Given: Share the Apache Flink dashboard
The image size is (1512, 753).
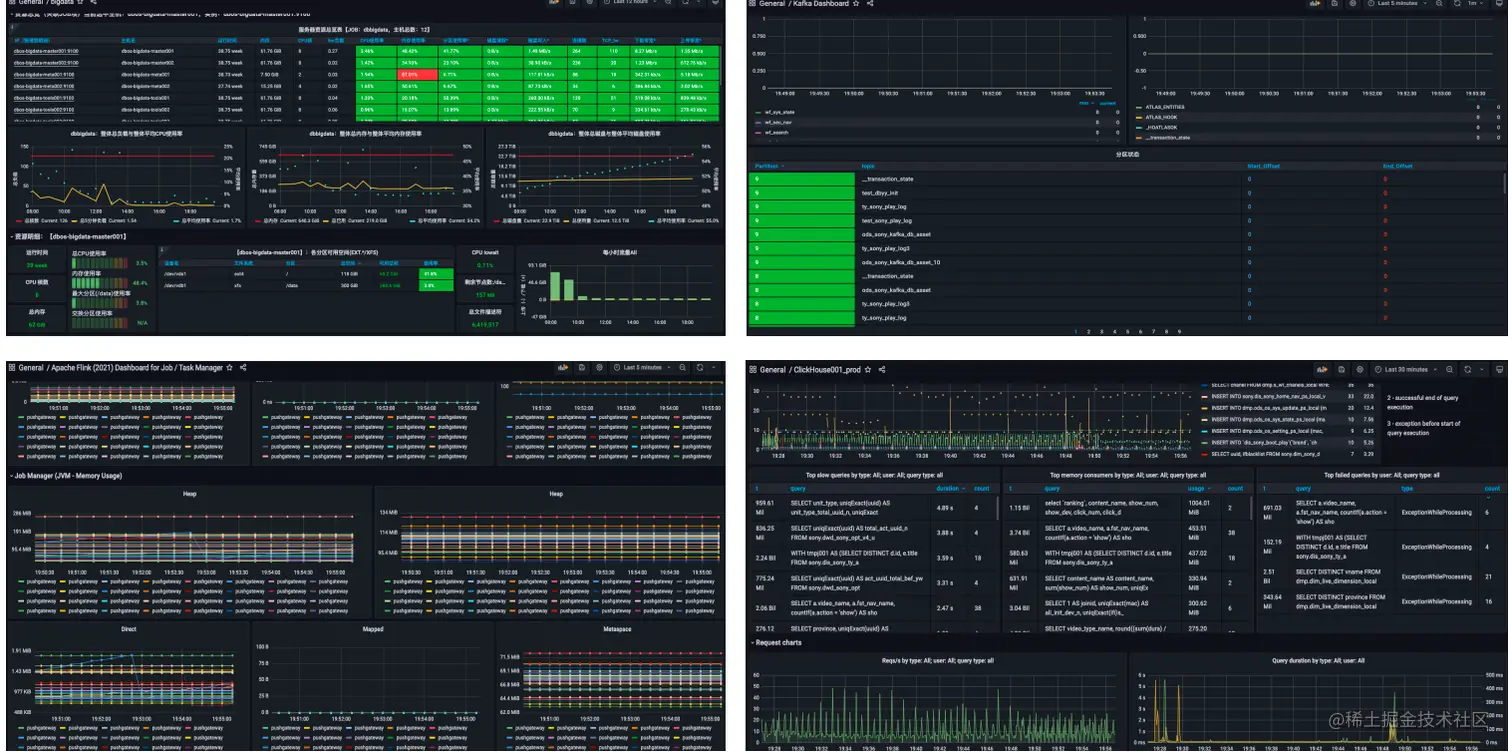Looking at the screenshot, I should [x=242, y=368].
